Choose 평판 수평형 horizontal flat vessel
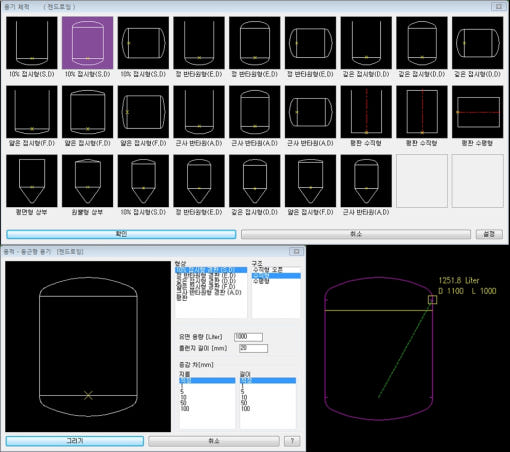Image resolution: width=510 pixels, height=452 pixels. pos(477,112)
